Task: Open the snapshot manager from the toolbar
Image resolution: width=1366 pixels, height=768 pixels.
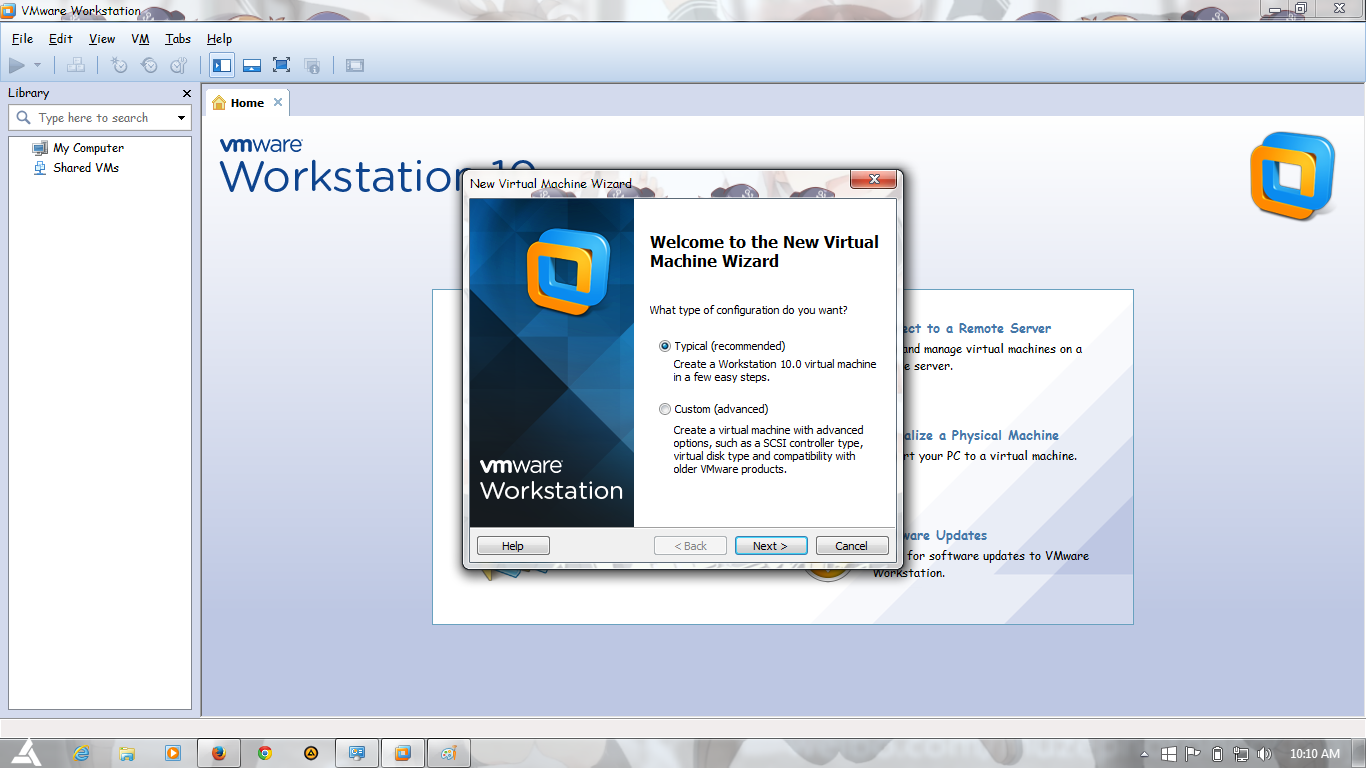Action: [178, 65]
